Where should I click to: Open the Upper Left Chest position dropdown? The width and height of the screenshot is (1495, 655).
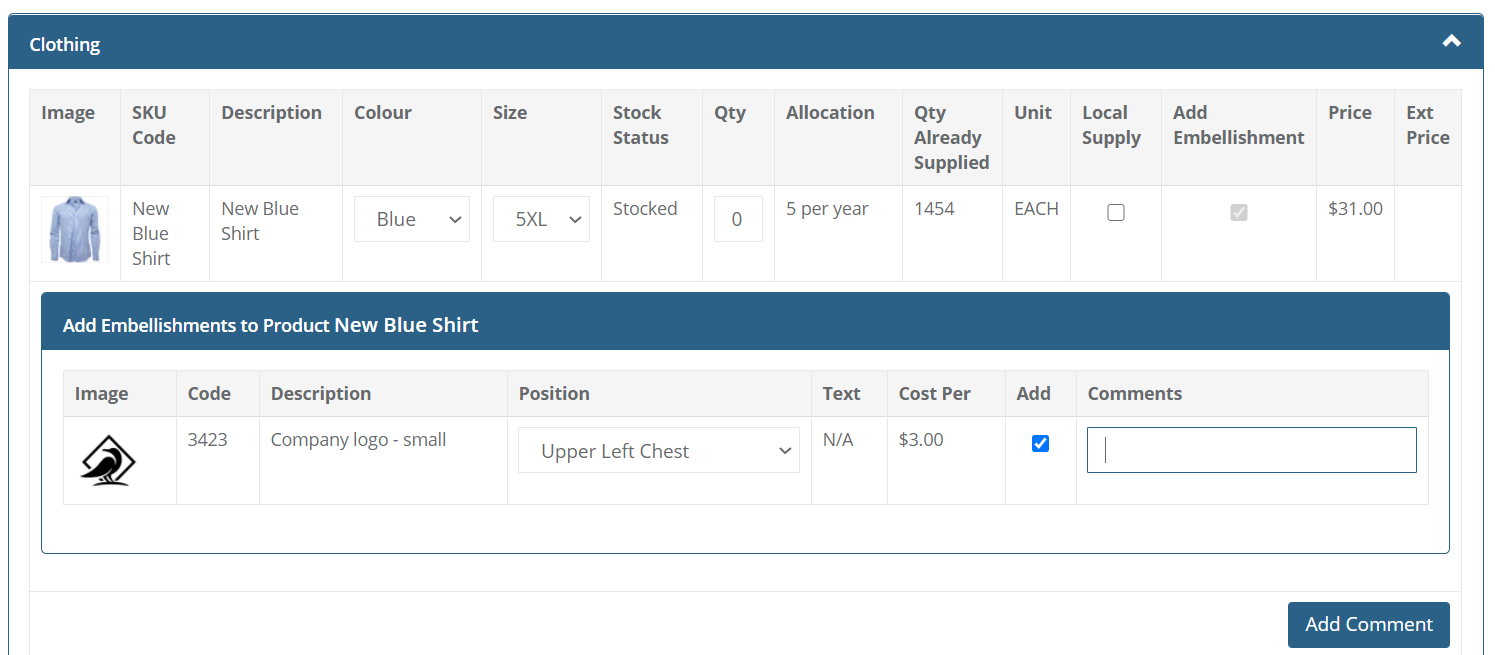click(x=659, y=451)
